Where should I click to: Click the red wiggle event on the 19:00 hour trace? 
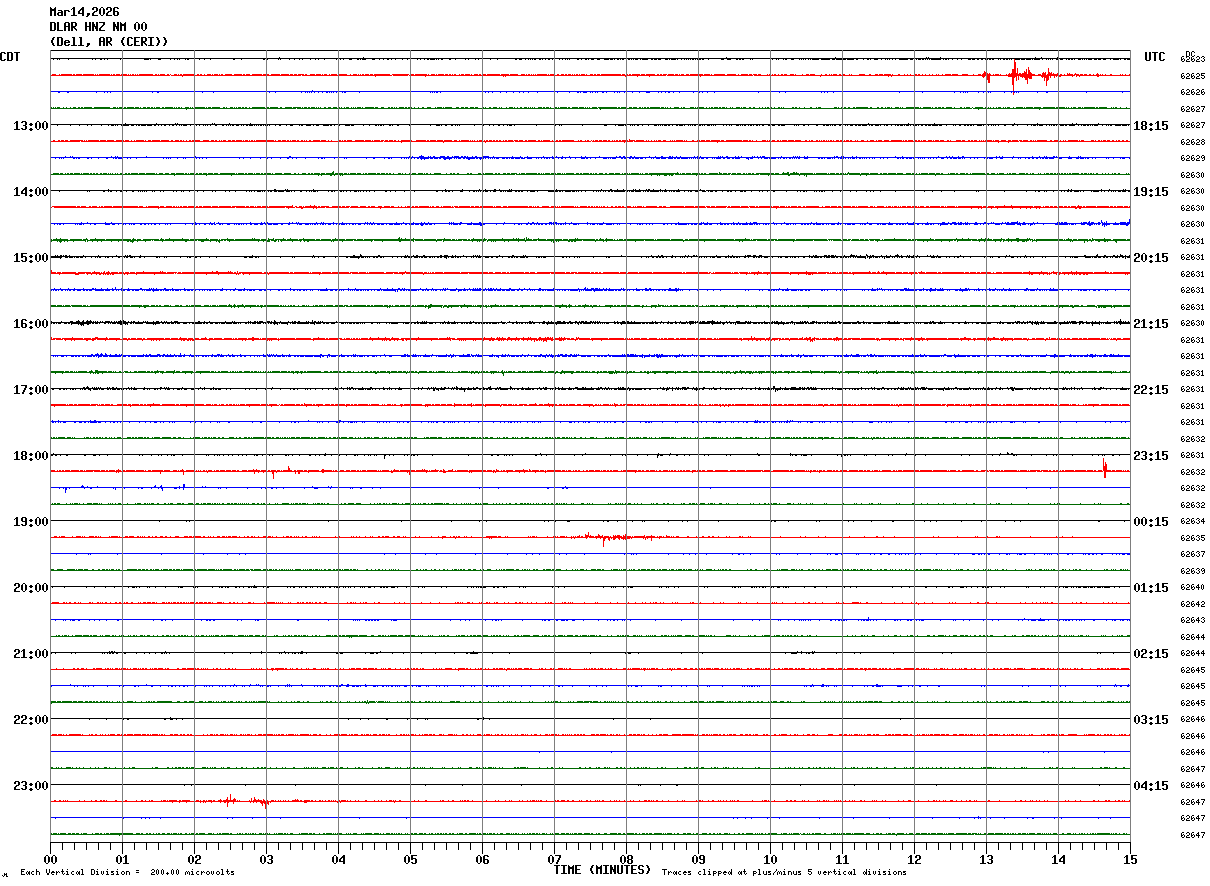610,538
